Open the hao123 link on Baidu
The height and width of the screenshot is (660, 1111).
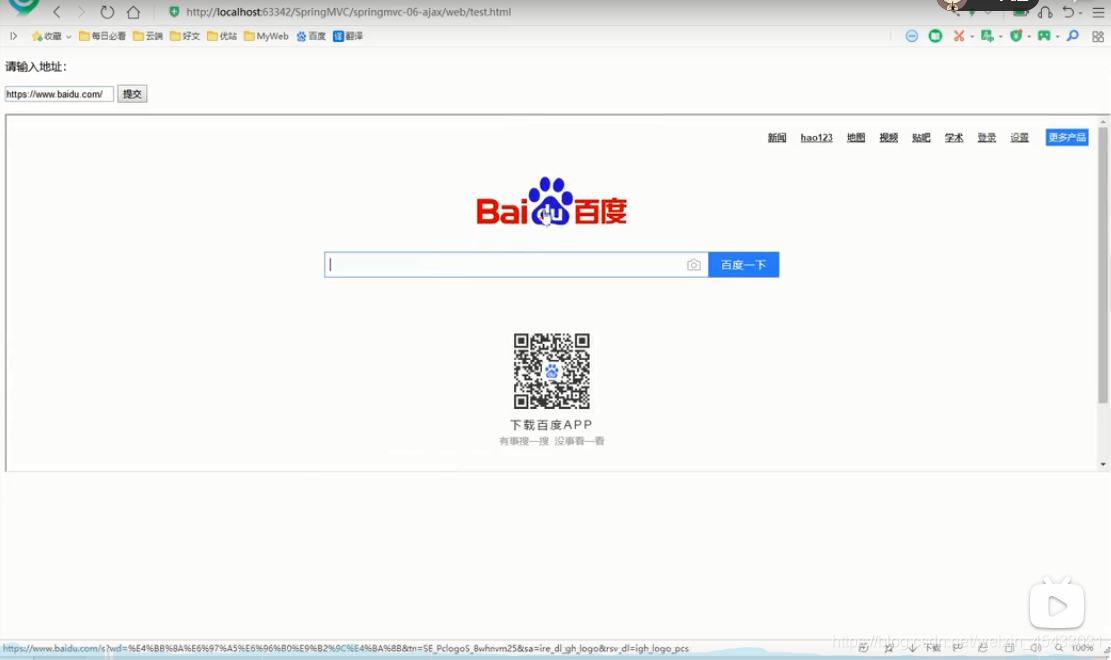(814, 137)
